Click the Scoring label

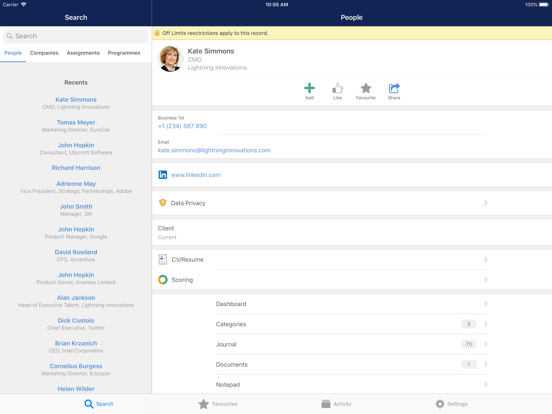pos(182,280)
